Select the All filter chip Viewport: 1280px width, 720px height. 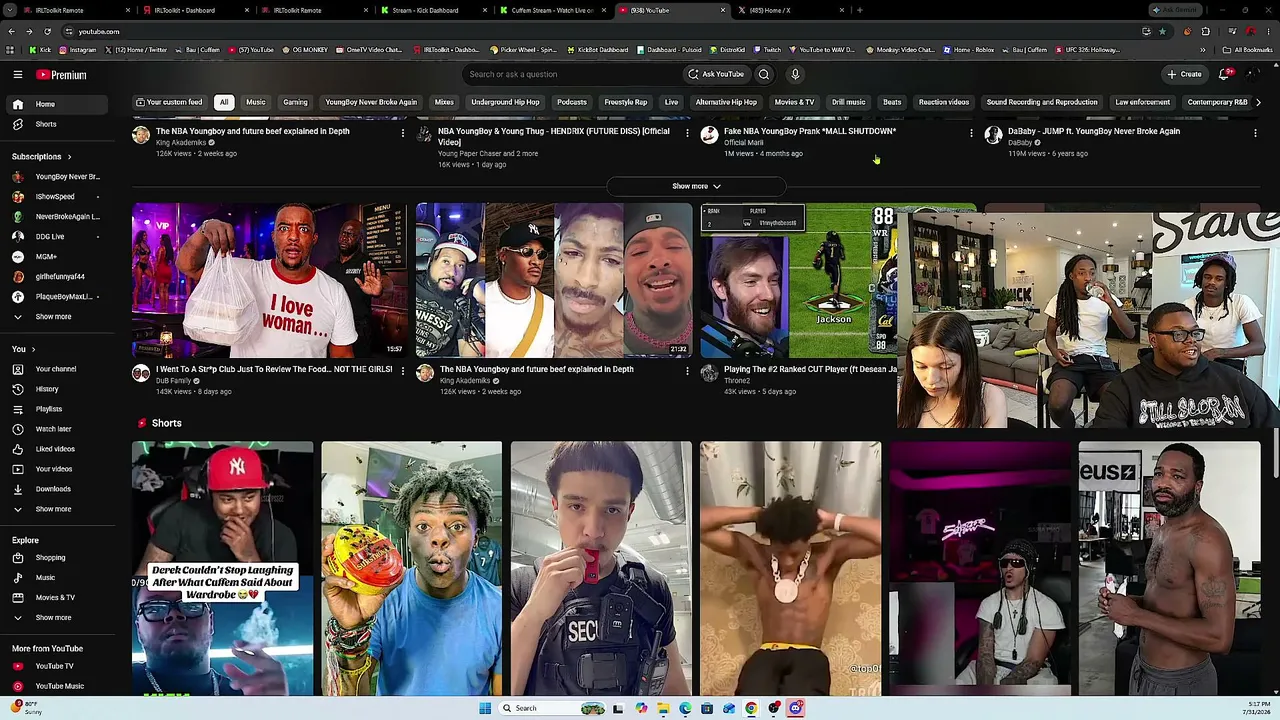pos(224,102)
